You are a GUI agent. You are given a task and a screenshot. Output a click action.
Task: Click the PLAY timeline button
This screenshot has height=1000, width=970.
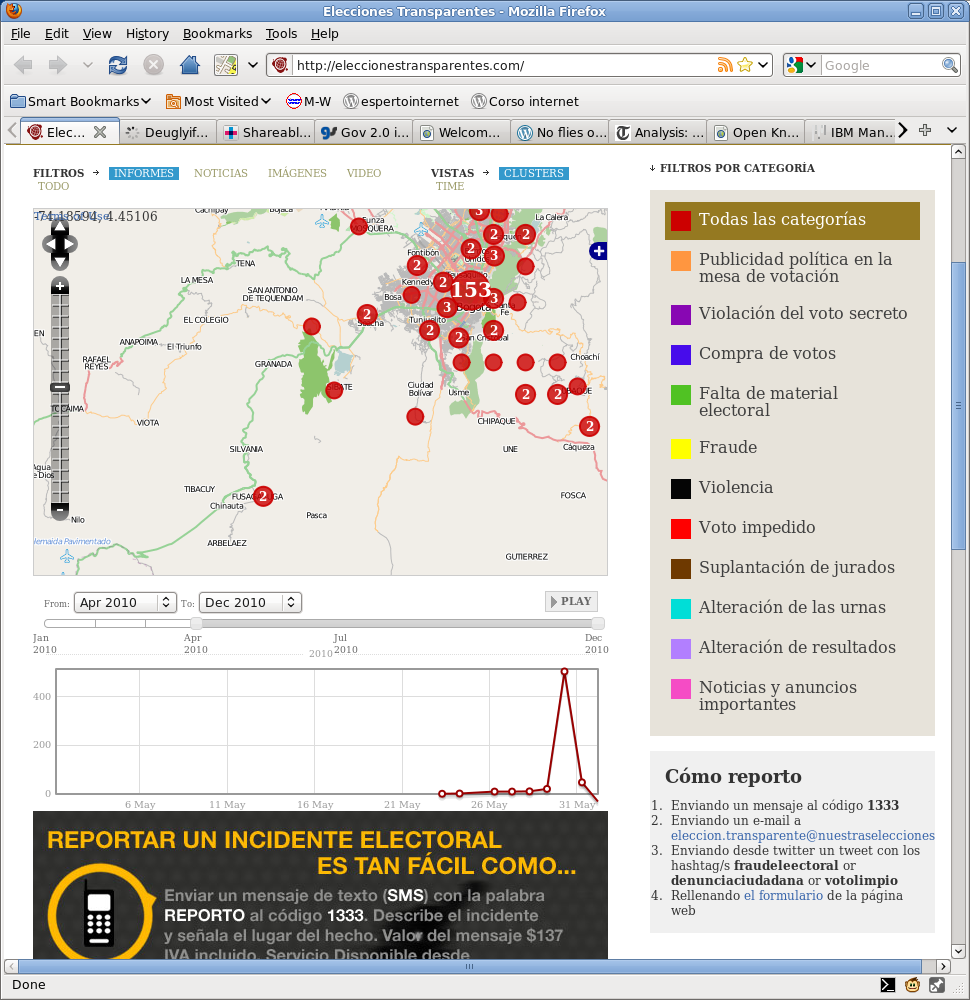coord(571,601)
